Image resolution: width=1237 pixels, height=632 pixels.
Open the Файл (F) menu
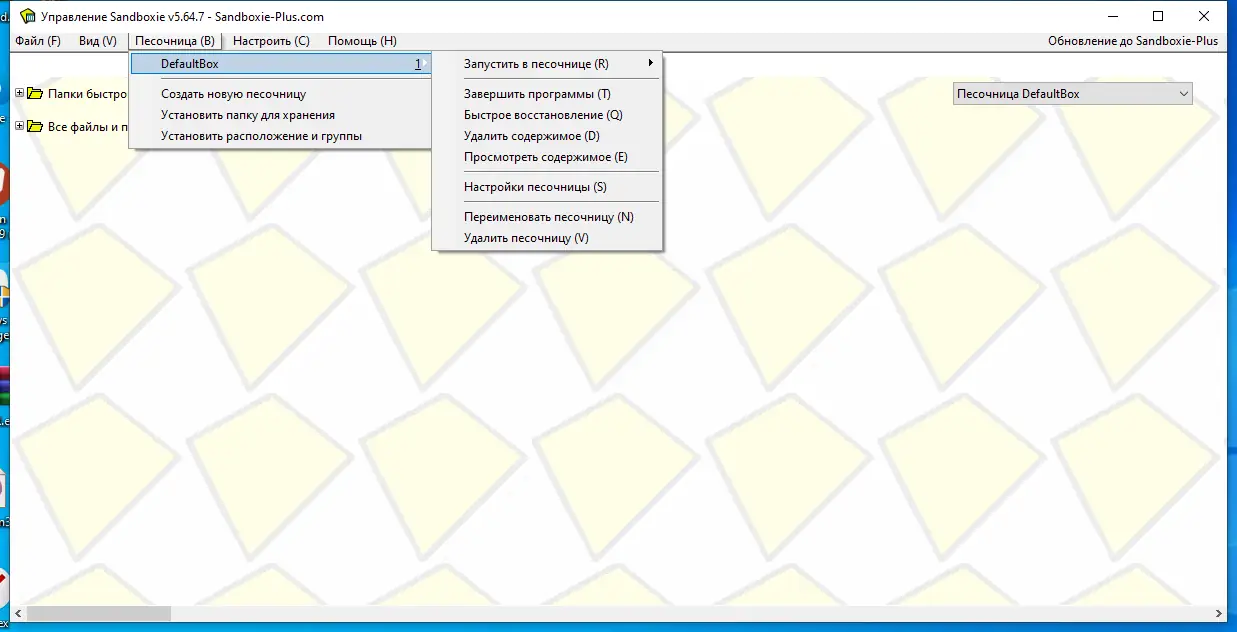coord(38,41)
